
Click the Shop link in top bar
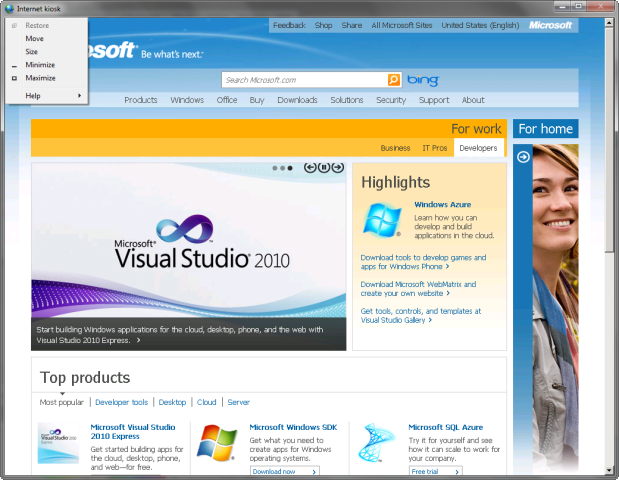tap(323, 25)
